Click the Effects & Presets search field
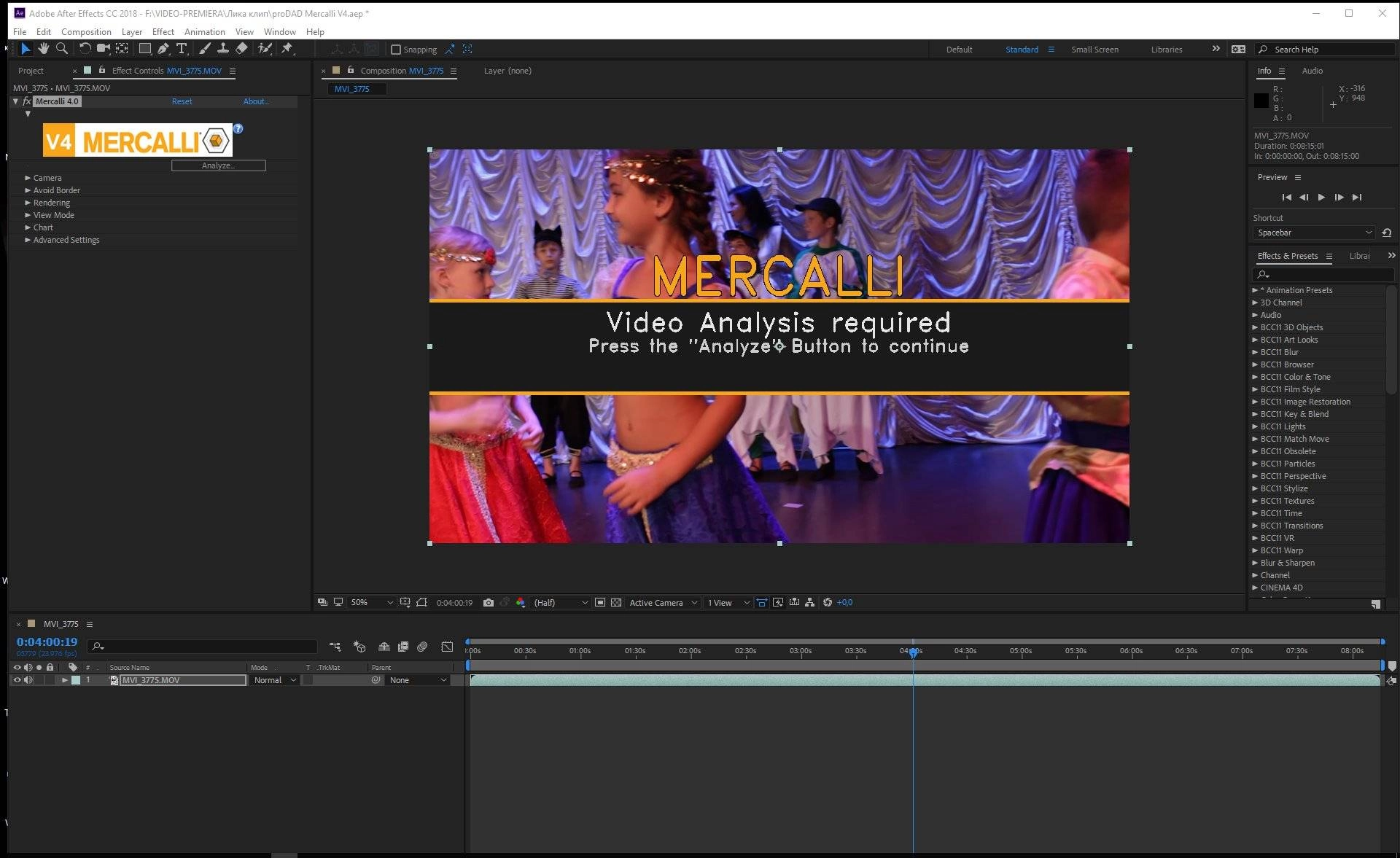The width and height of the screenshot is (1400, 858). point(1323,274)
